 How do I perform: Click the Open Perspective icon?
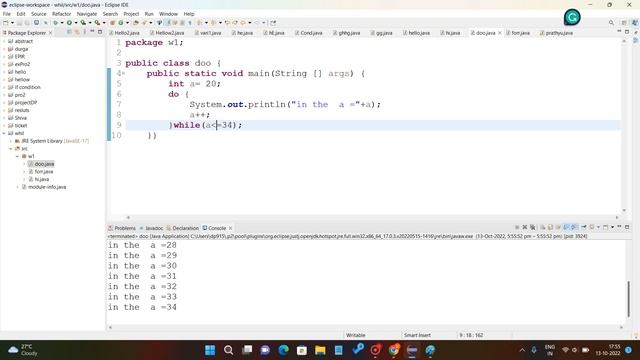tap(624, 23)
